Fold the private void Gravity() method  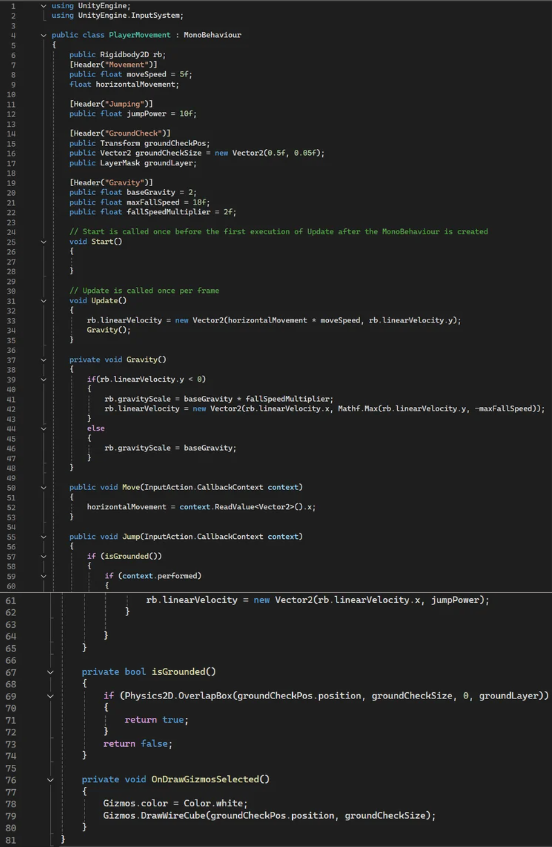click(43, 360)
